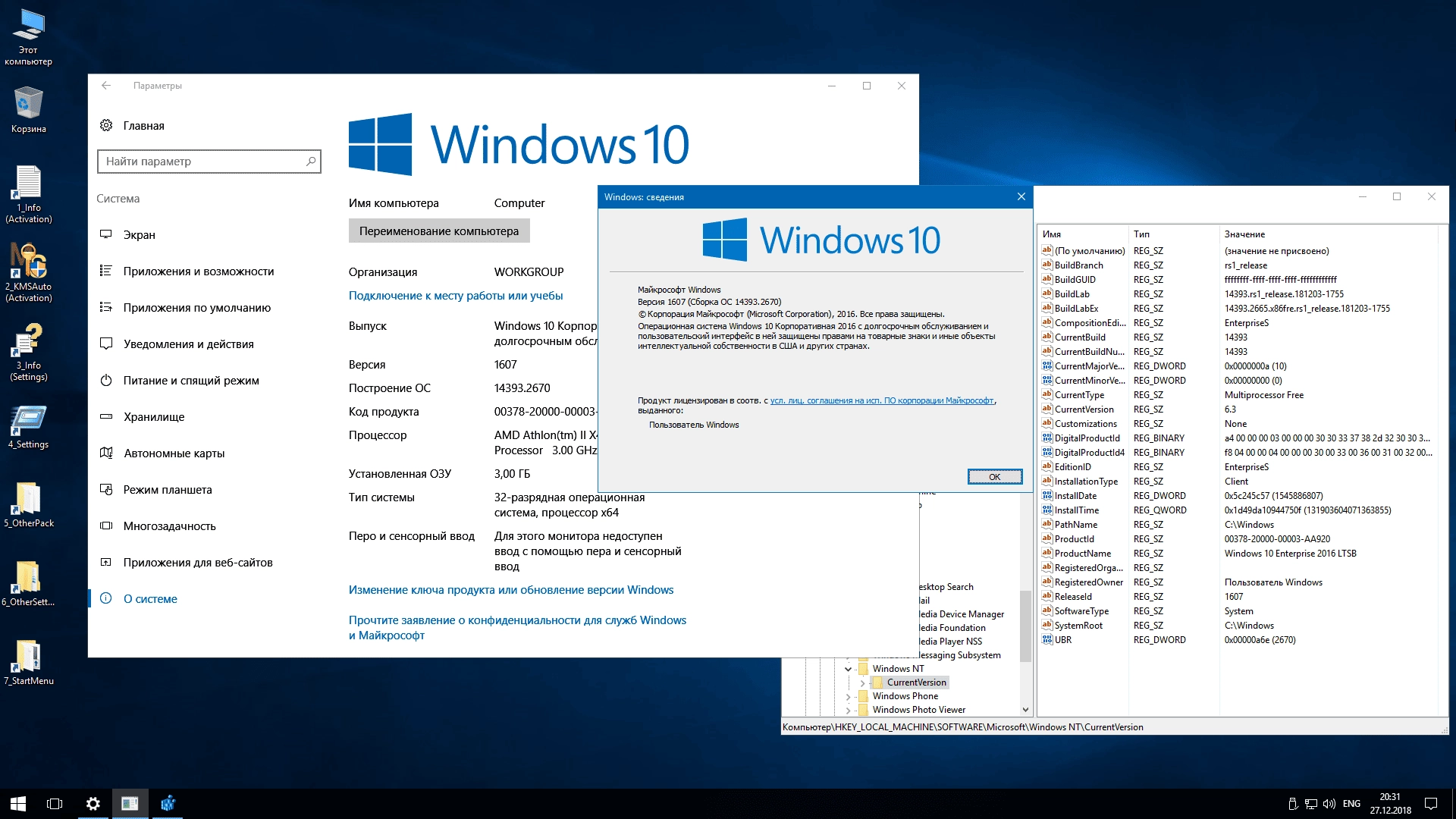1456x819 pixels.
Task: Select the CurrentBuild registry value
Action: pos(1080,337)
